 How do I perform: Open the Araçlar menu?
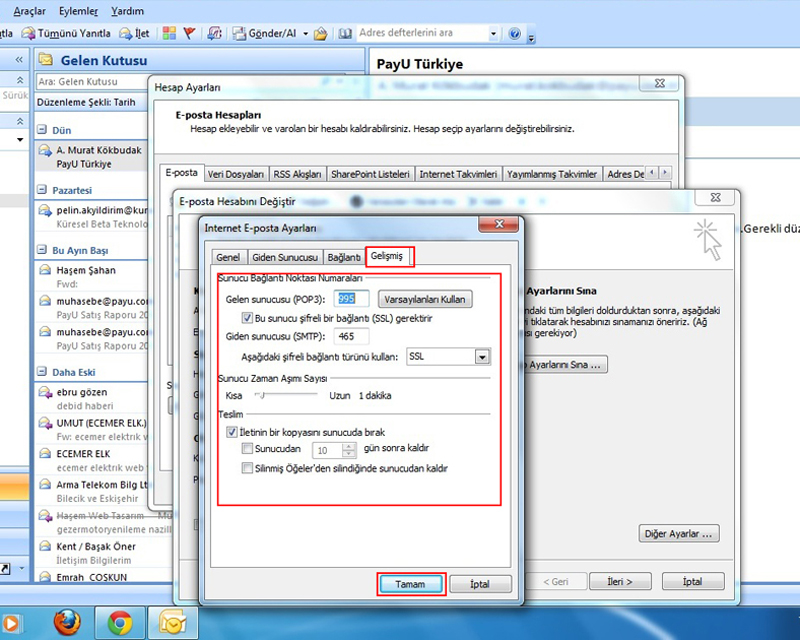pos(29,11)
